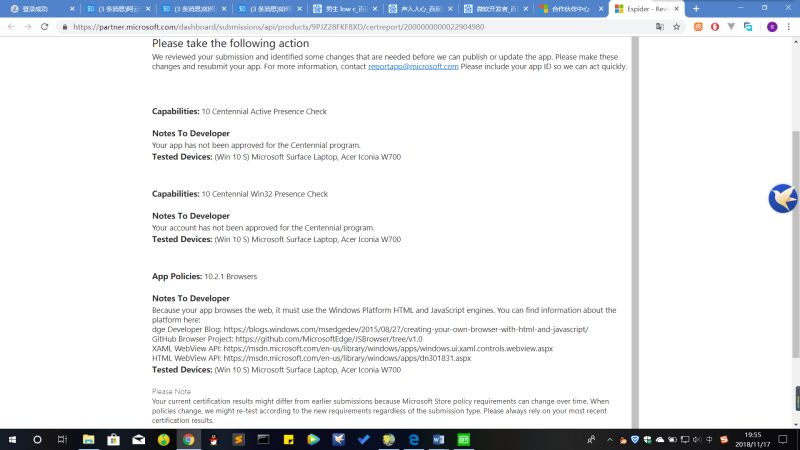Click the floating blue bird widget
Viewport: 800px width, 450px height.
783,198
